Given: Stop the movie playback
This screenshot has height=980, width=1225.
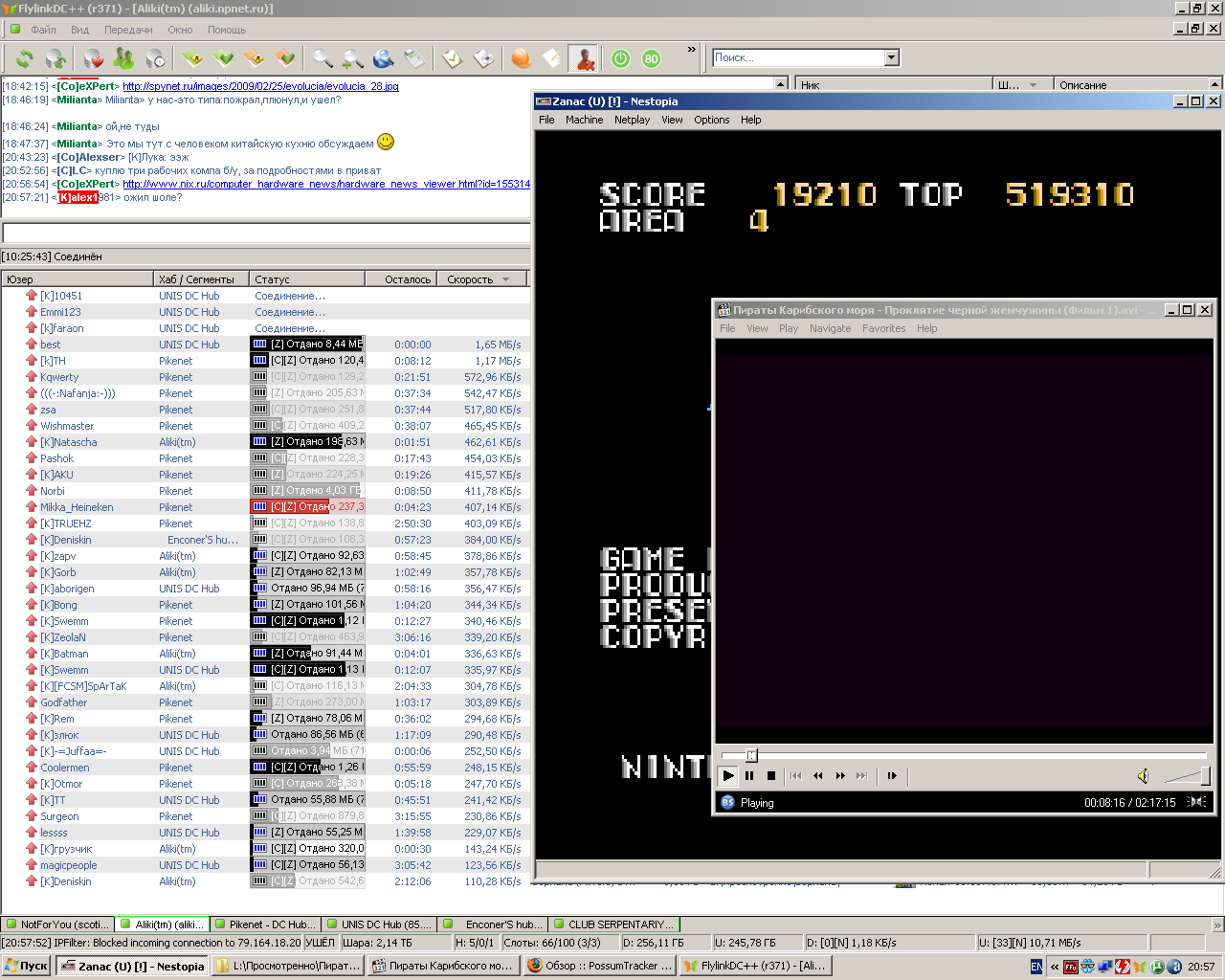Looking at the screenshot, I should pyautogui.click(x=771, y=776).
